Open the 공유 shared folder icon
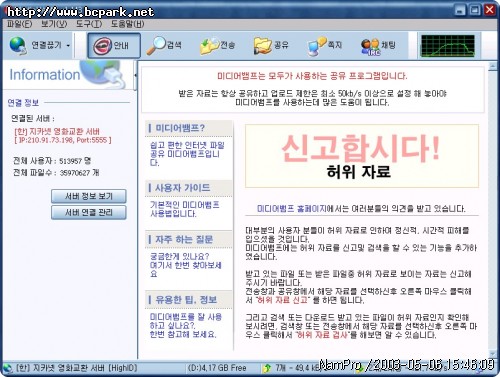Screen dimensions: 500x377 coord(263,46)
